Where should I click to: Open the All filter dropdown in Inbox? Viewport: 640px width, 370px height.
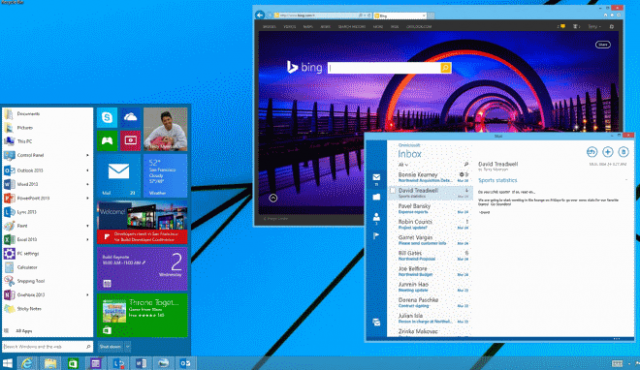point(403,164)
